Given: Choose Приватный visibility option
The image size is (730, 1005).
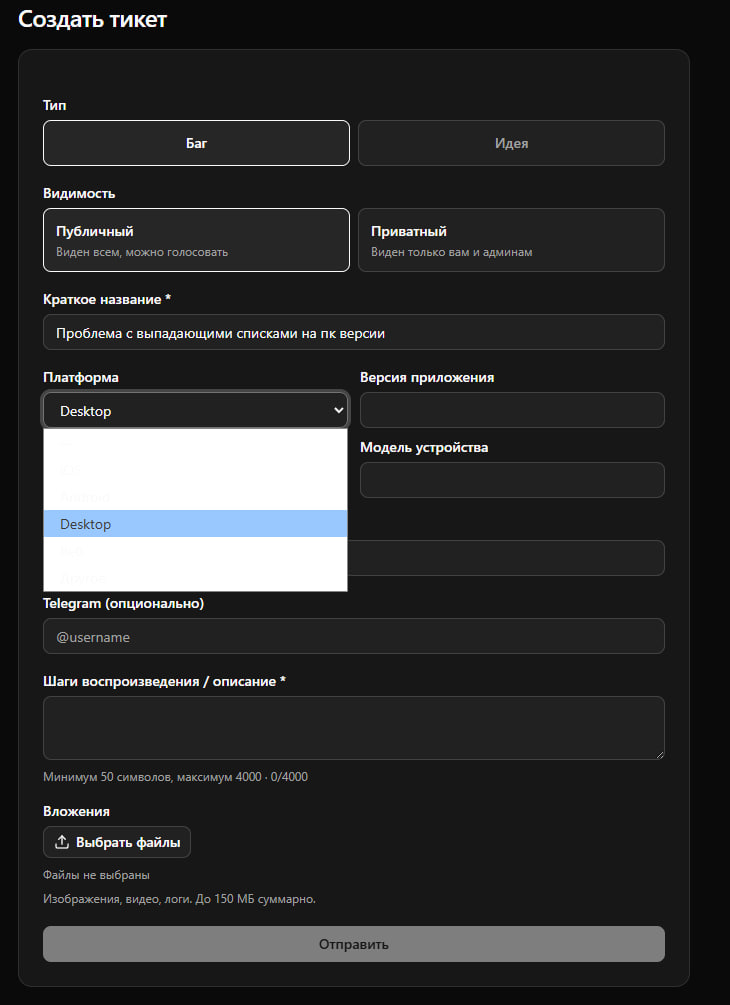Looking at the screenshot, I should click(511, 240).
